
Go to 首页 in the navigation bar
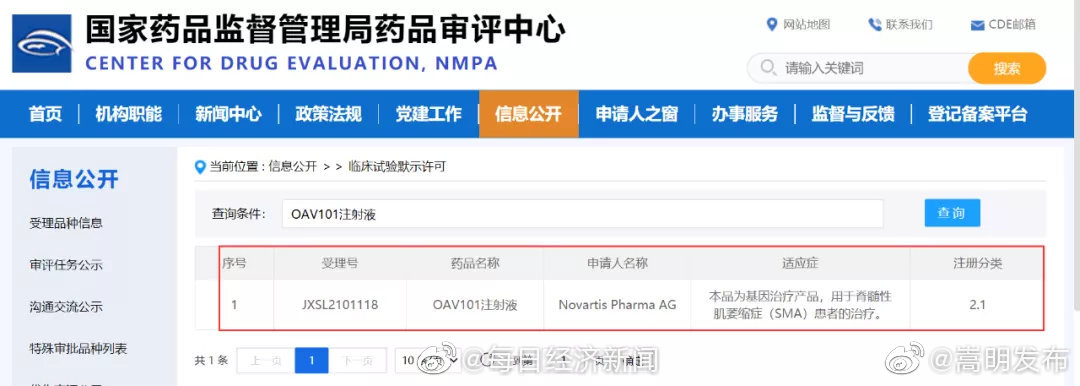pyautogui.click(x=45, y=114)
